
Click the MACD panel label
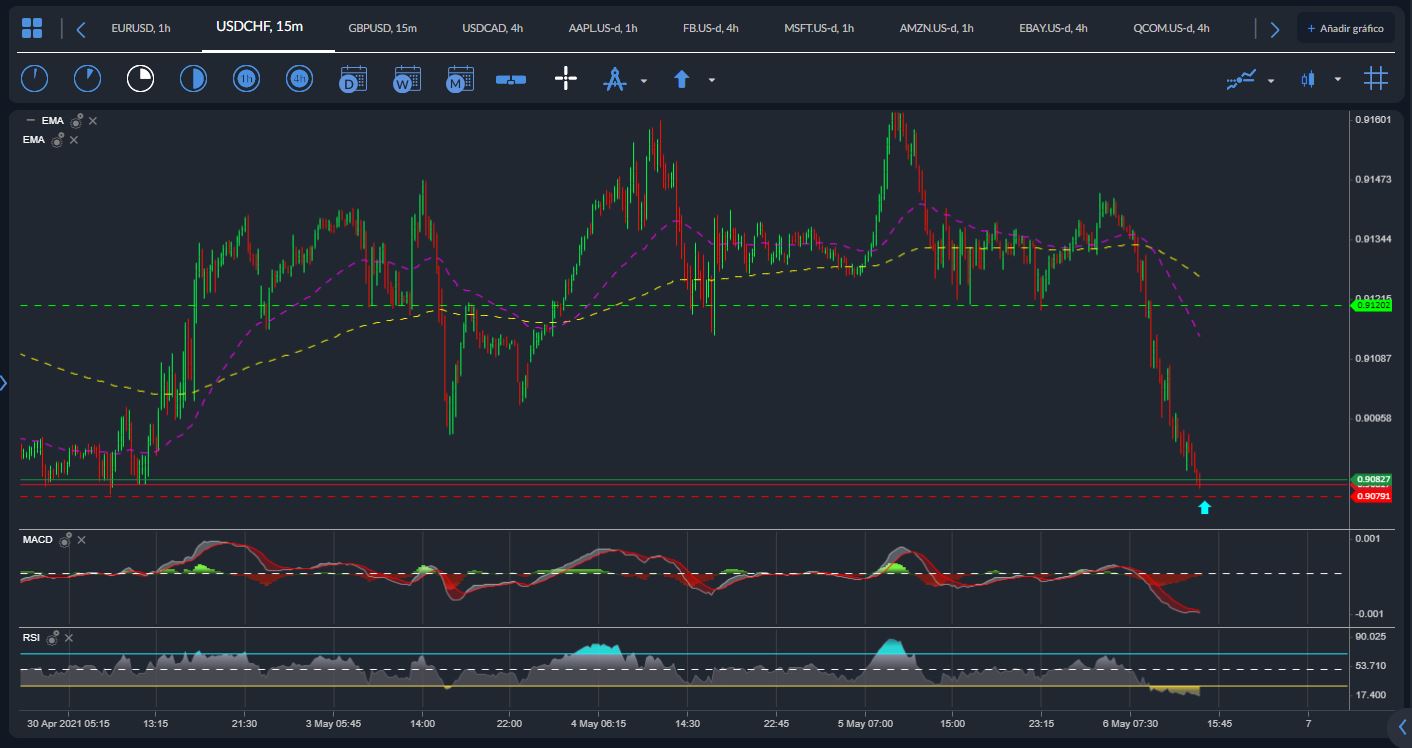[x=38, y=540]
